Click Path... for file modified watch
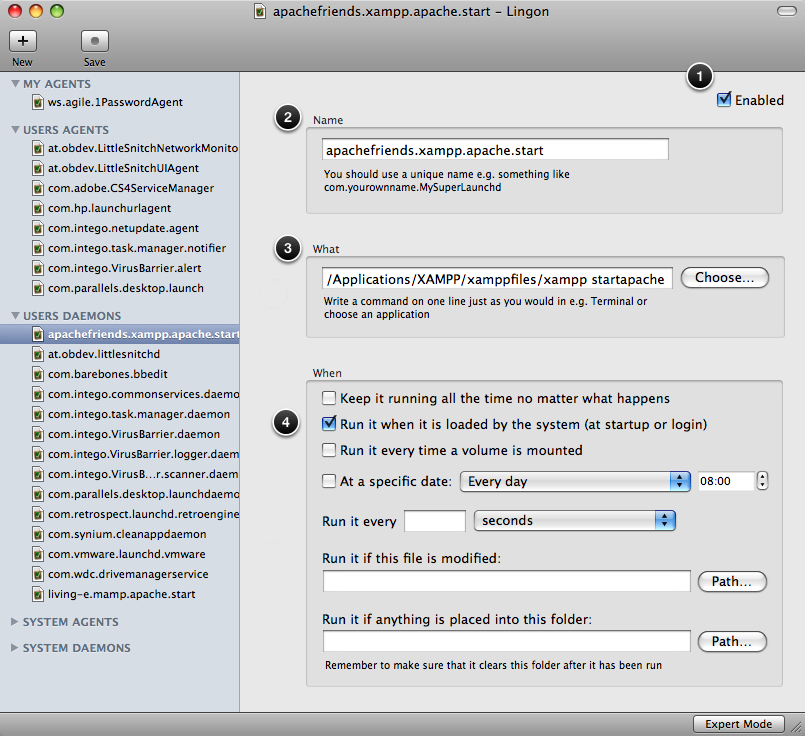The width and height of the screenshot is (805, 736). point(732,582)
